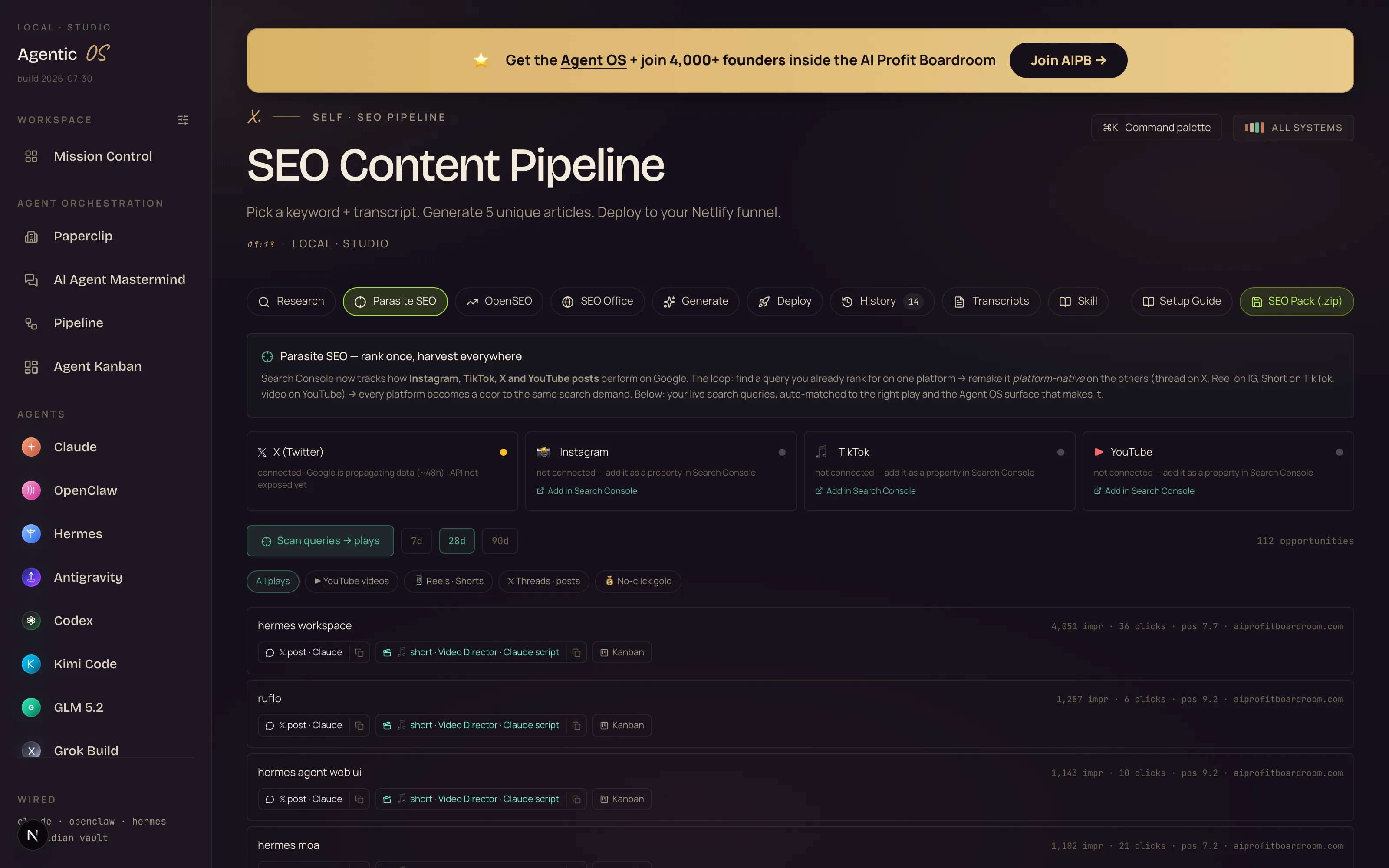Viewport: 1389px width, 868px height.
Task: Click X post Claude for hermes agent web ui
Action: click(x=304, y=799)
